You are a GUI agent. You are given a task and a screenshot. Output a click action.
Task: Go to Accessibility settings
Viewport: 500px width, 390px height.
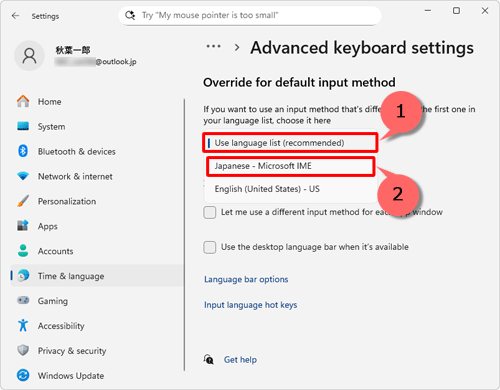pos(97,326)
